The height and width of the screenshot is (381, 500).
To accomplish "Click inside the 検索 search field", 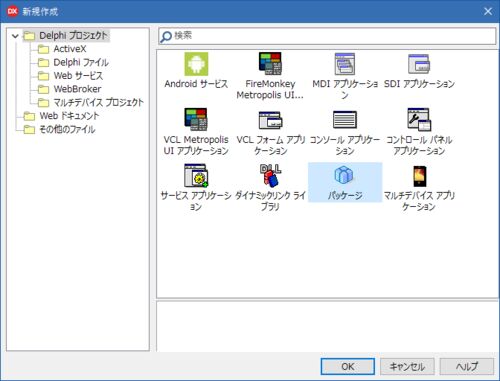I will click(327, 36).
